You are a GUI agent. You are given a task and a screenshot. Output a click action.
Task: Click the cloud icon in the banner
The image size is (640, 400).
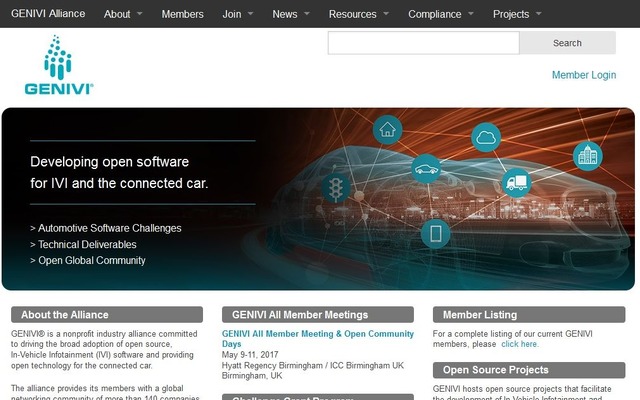(x=486, y=137)
